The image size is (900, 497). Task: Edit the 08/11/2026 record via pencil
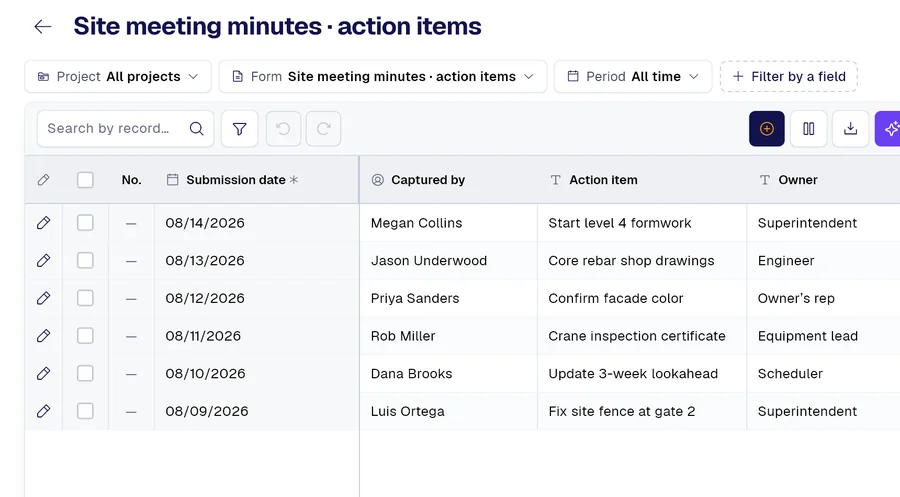pyautogui.click(x=43, y=336)
